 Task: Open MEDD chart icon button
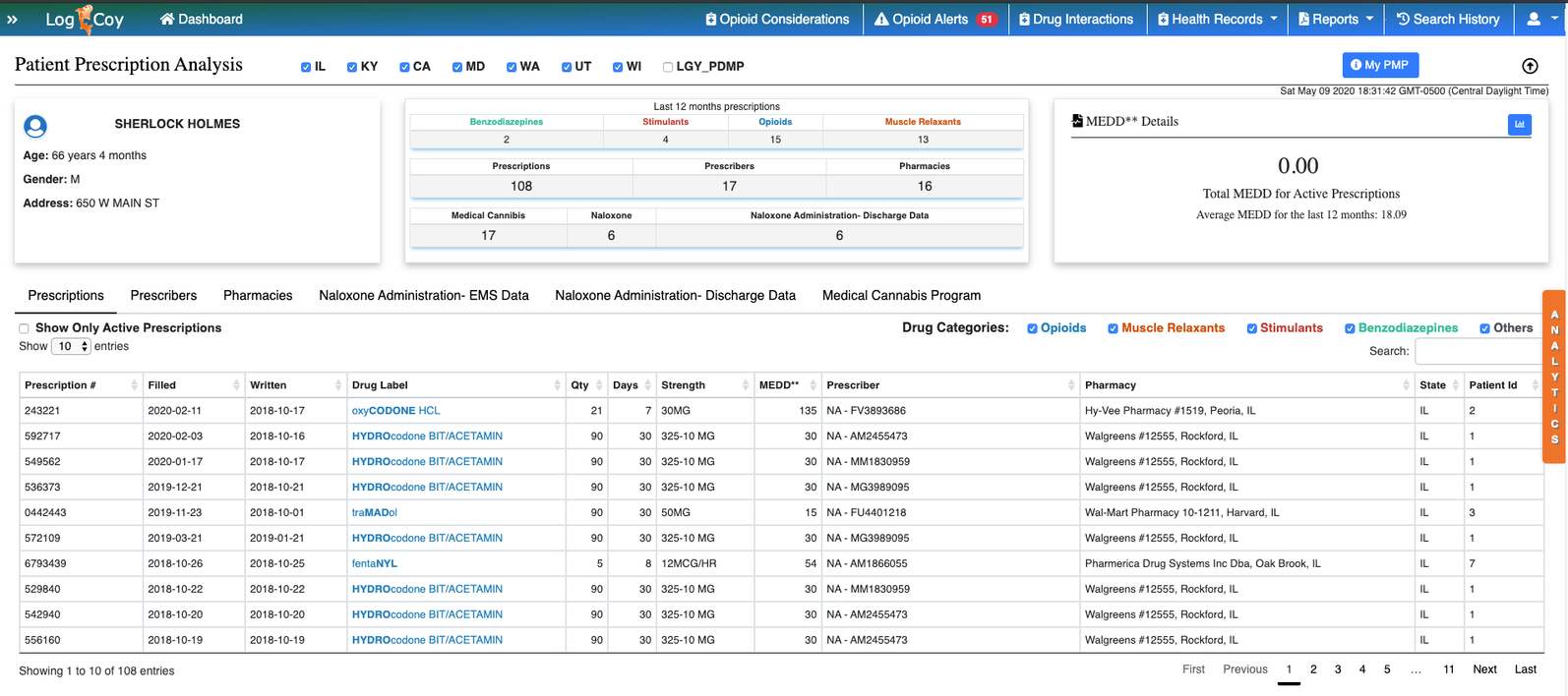pos(1519,124)
